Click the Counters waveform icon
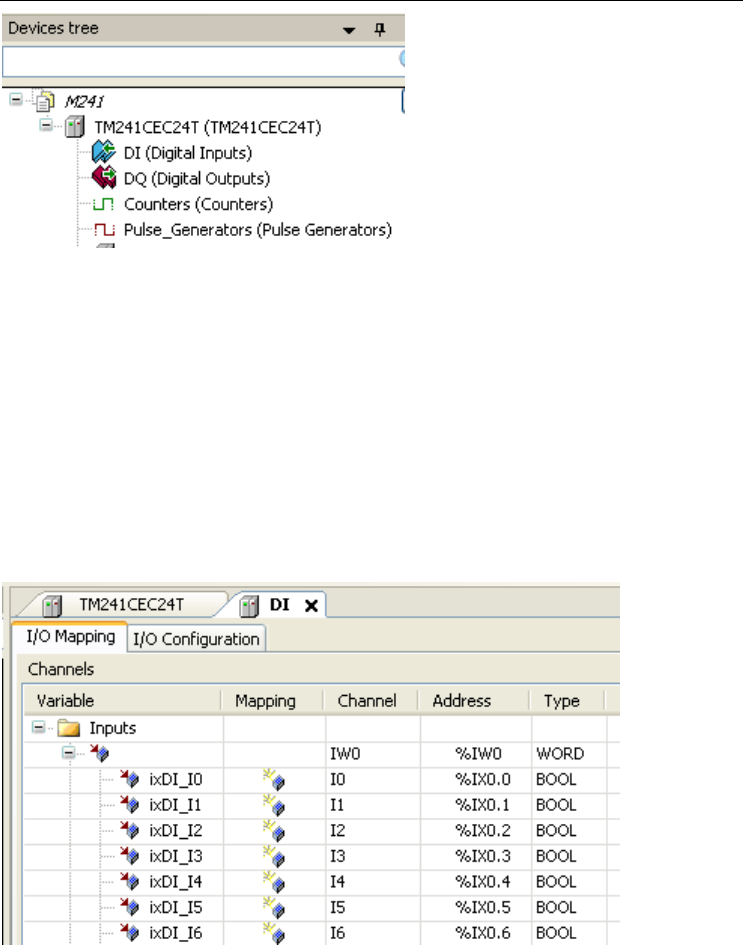Image resolution: width=743 pixels, height=945 pixels. click(x=104, y=204)
